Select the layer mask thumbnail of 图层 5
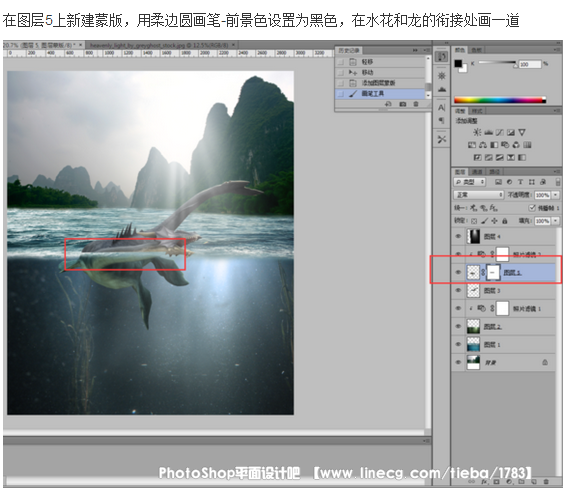The height and width of the screenshot is (490, 582). tap(493, 272)
